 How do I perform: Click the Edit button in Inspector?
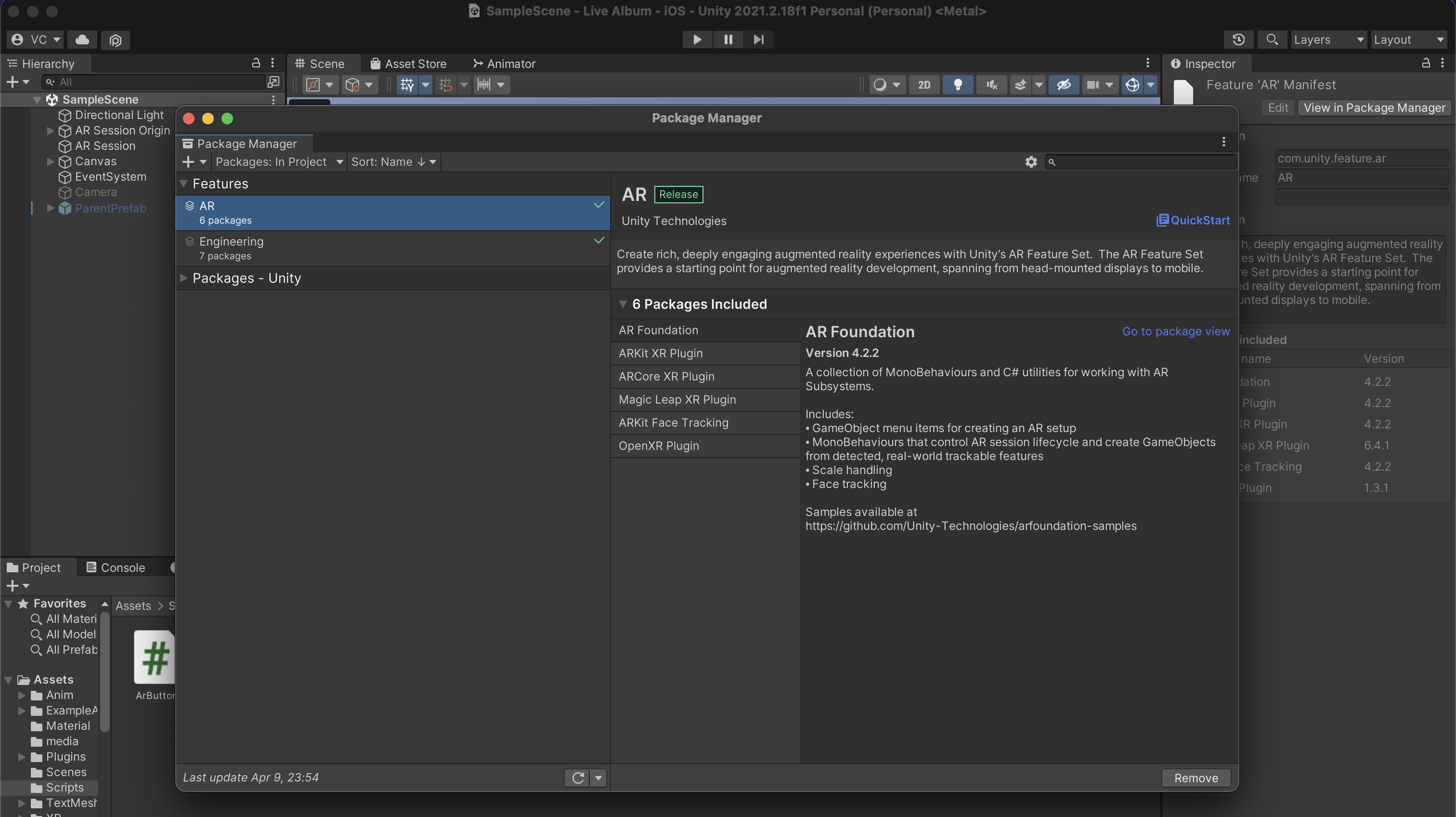[1277, 108]
